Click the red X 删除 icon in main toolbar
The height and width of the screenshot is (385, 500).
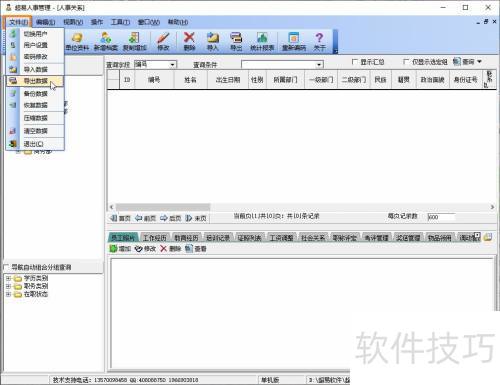[189, 42]
